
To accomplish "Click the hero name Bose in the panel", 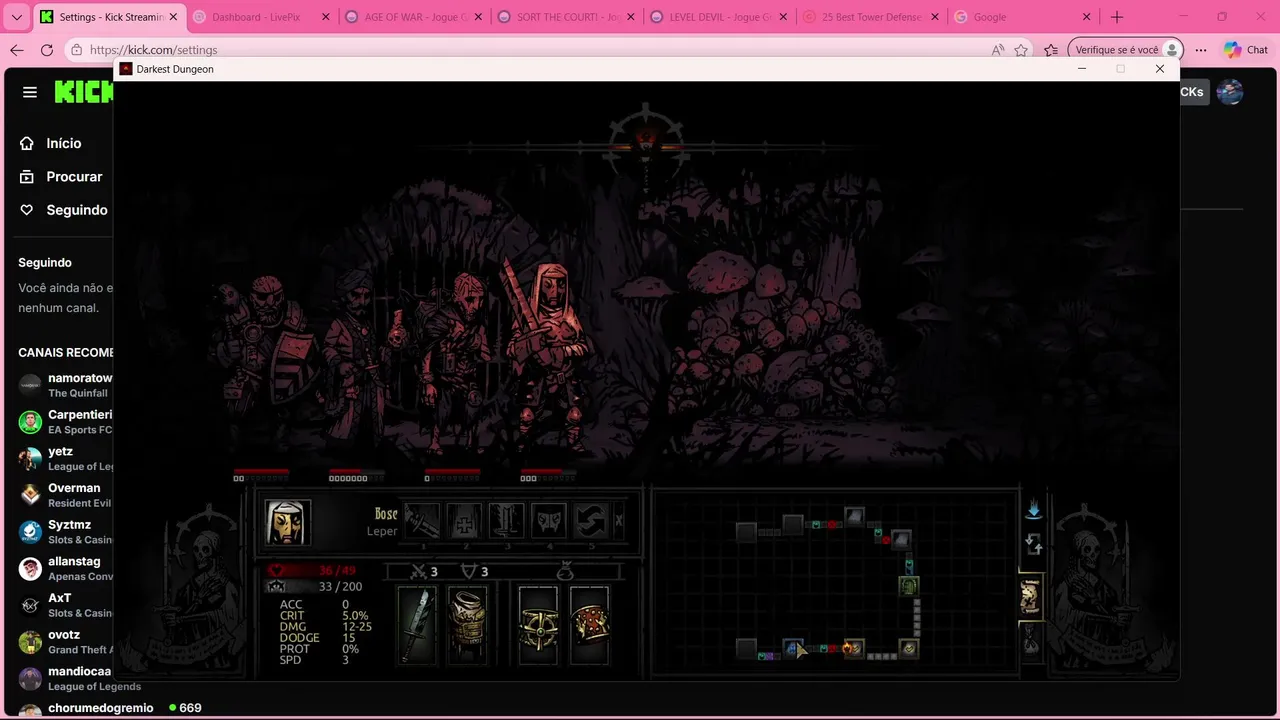I will (x=386, y=514).
